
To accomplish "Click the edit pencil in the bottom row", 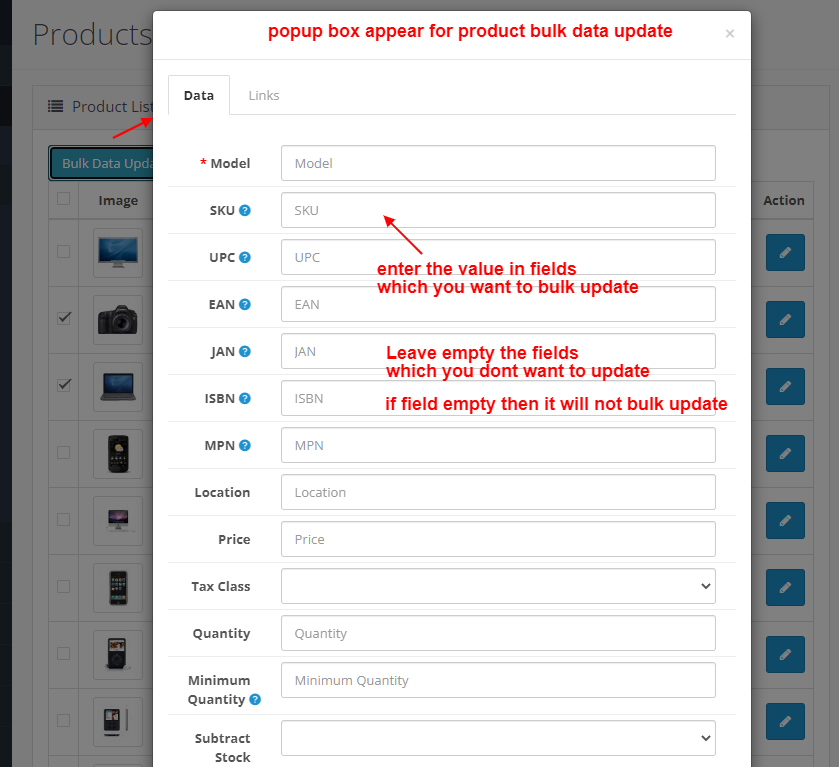I will [785, 721].
